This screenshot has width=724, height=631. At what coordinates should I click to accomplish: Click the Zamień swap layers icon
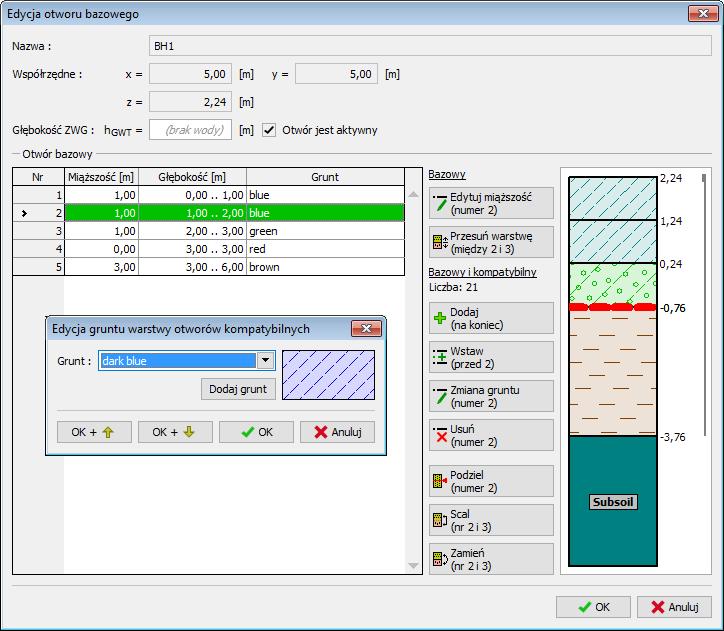[440, 559]
